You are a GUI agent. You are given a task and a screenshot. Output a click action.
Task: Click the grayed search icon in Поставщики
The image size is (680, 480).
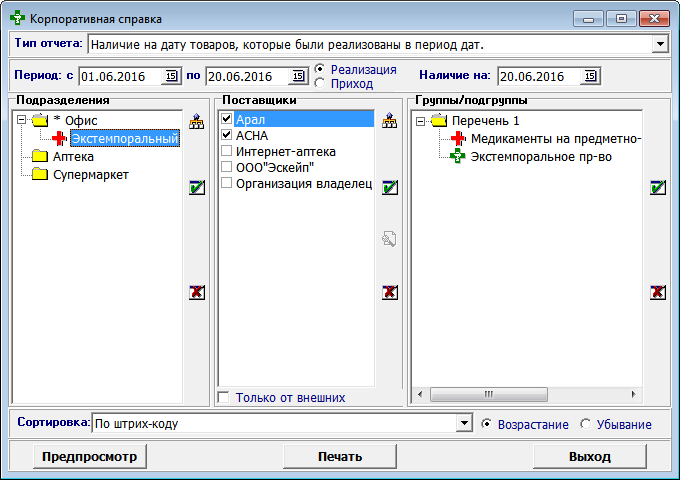pyautogui.click(x=389, y=239)
